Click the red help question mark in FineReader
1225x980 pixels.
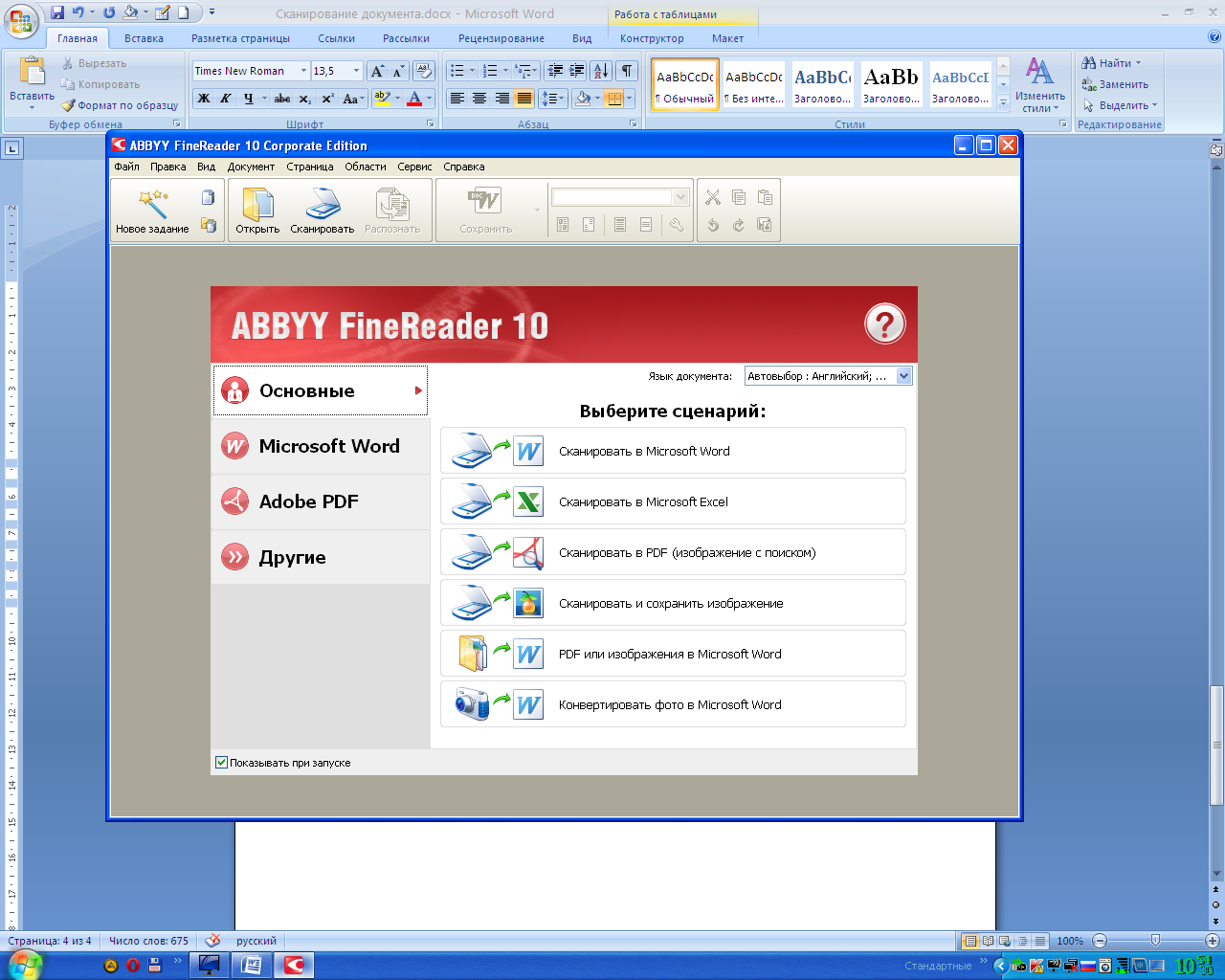(884, 324)
